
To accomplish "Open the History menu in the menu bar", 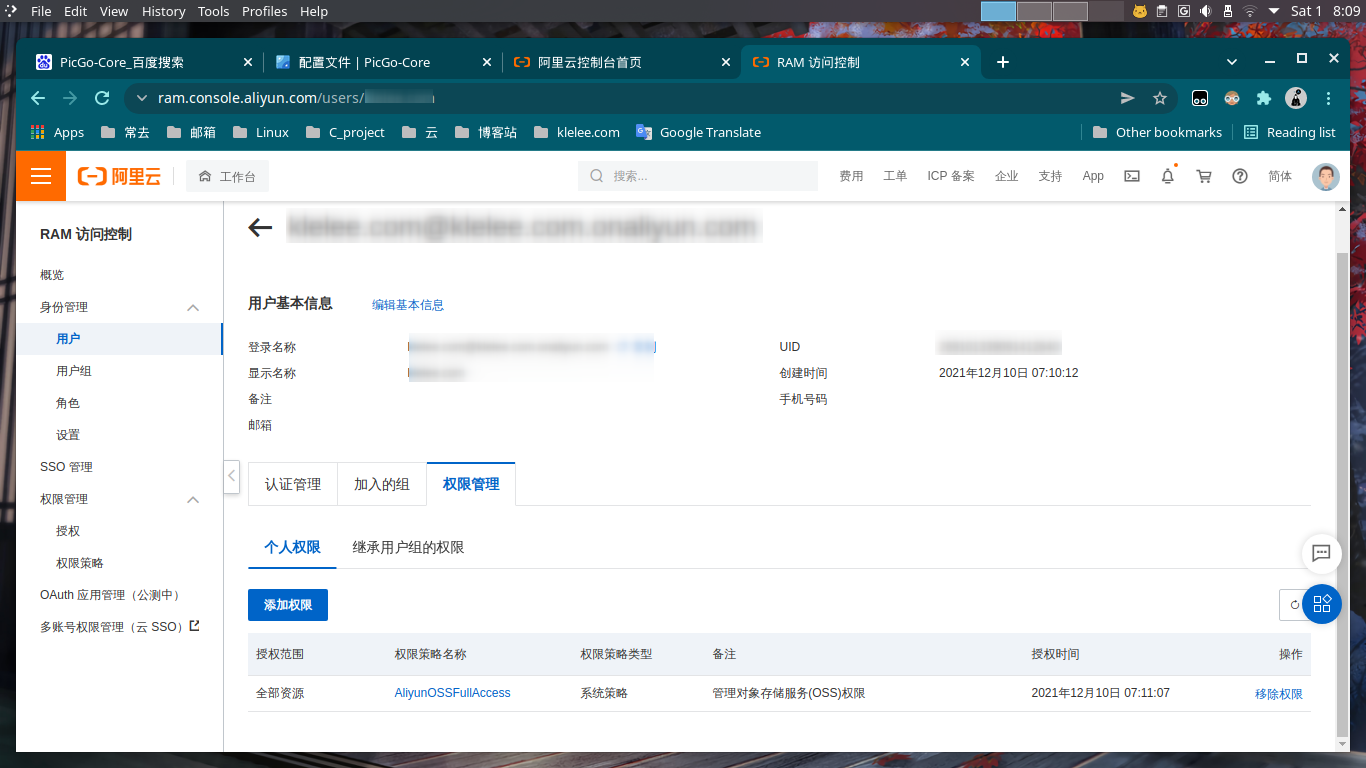I will [163, 11].
